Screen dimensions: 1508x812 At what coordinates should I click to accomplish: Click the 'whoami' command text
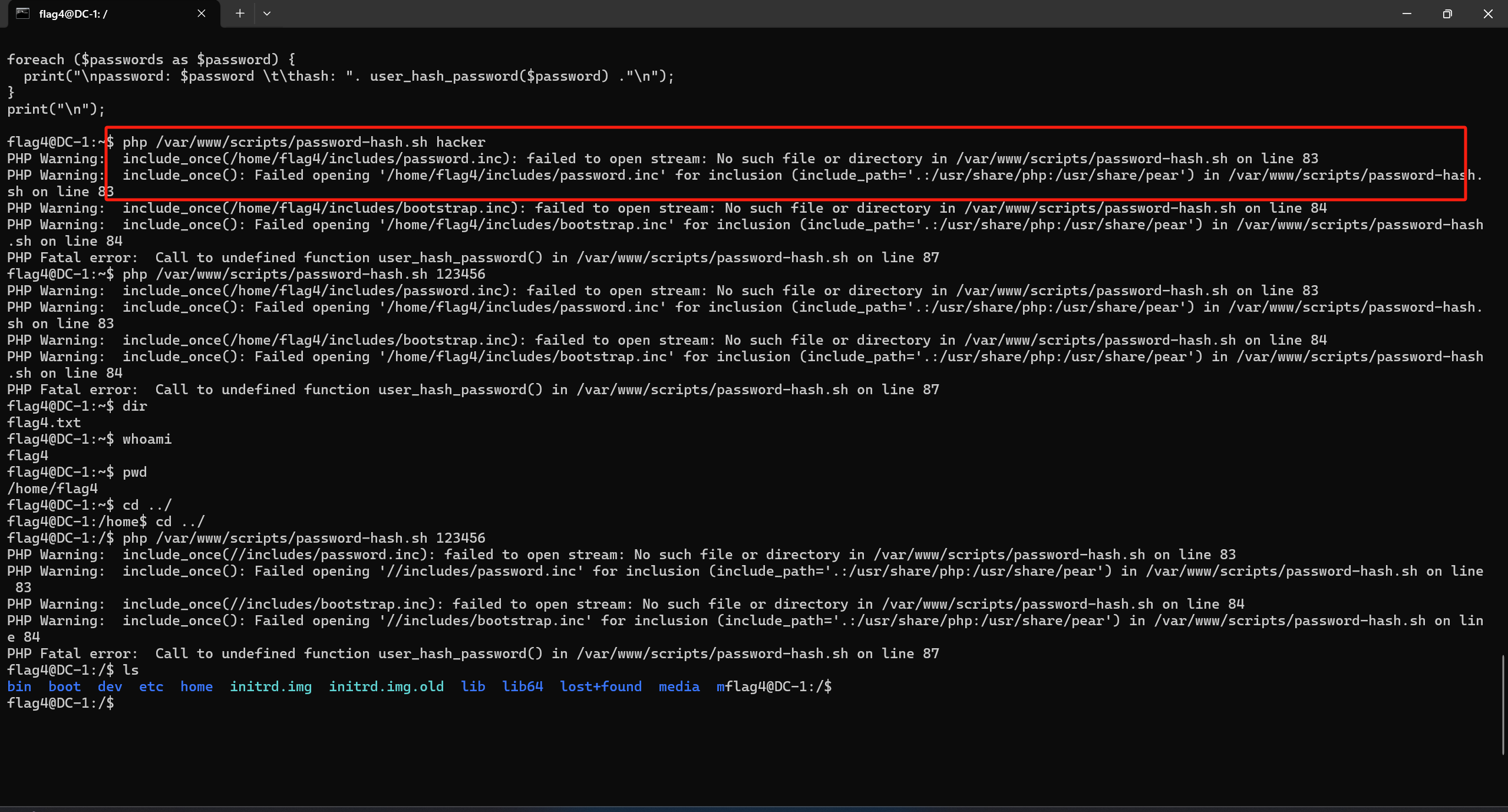pyautogui.click(x=147, y=439)
